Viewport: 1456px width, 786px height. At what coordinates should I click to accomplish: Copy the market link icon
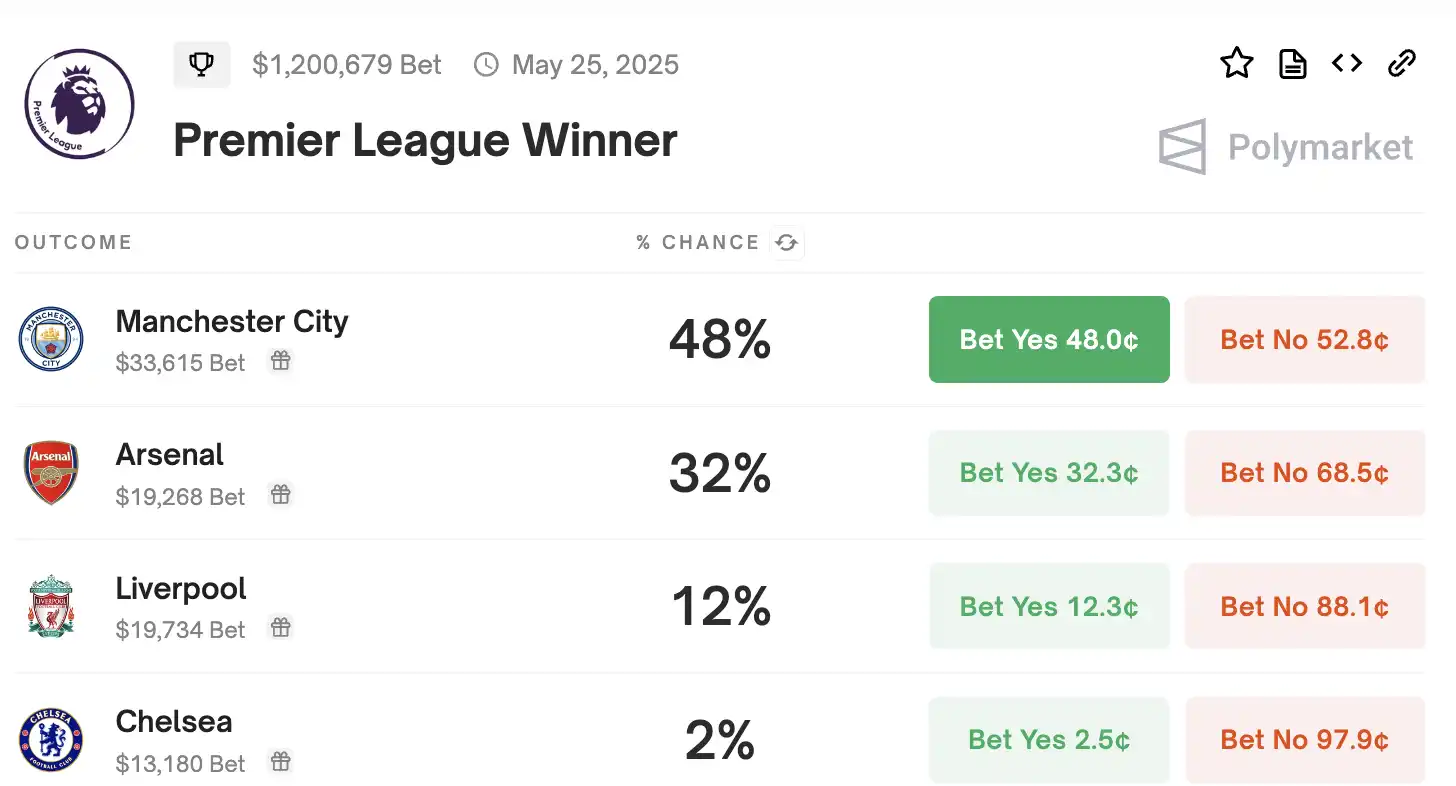point(1402,64)
